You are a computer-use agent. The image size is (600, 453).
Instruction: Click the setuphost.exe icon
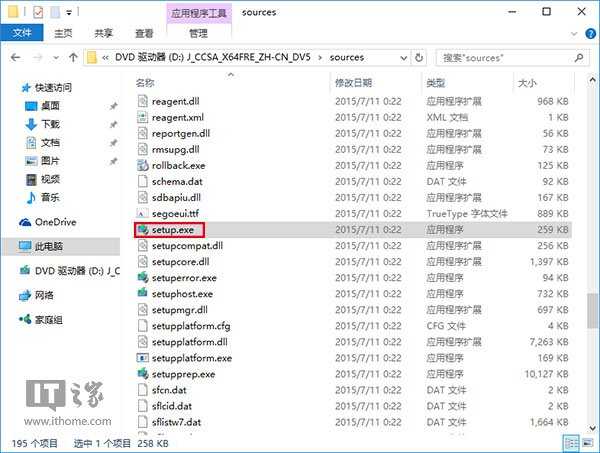point(143,294)
